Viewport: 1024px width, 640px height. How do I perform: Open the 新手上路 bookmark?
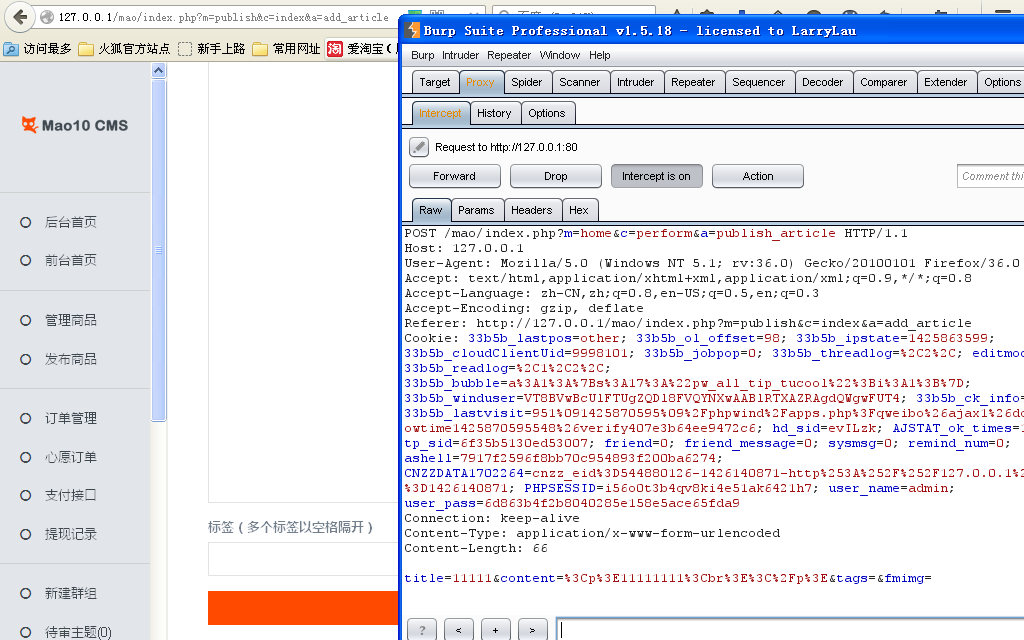212,49
